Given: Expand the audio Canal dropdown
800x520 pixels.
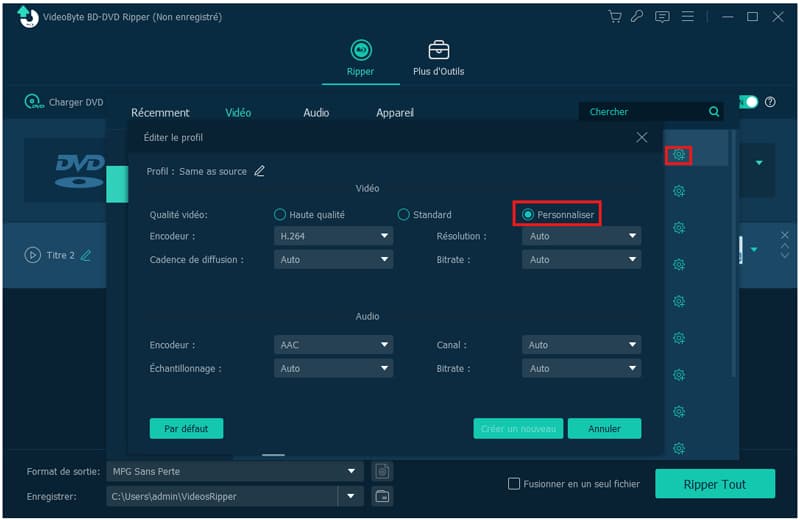Looking at the screenshot, I should tap(581, 345).
